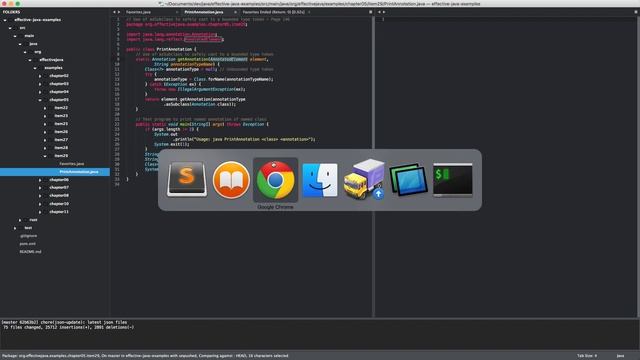The height and width of the screenshot is (360, 640).
Task: Go to next tab using left pane's forward arrow
Action: pos(119,12)
